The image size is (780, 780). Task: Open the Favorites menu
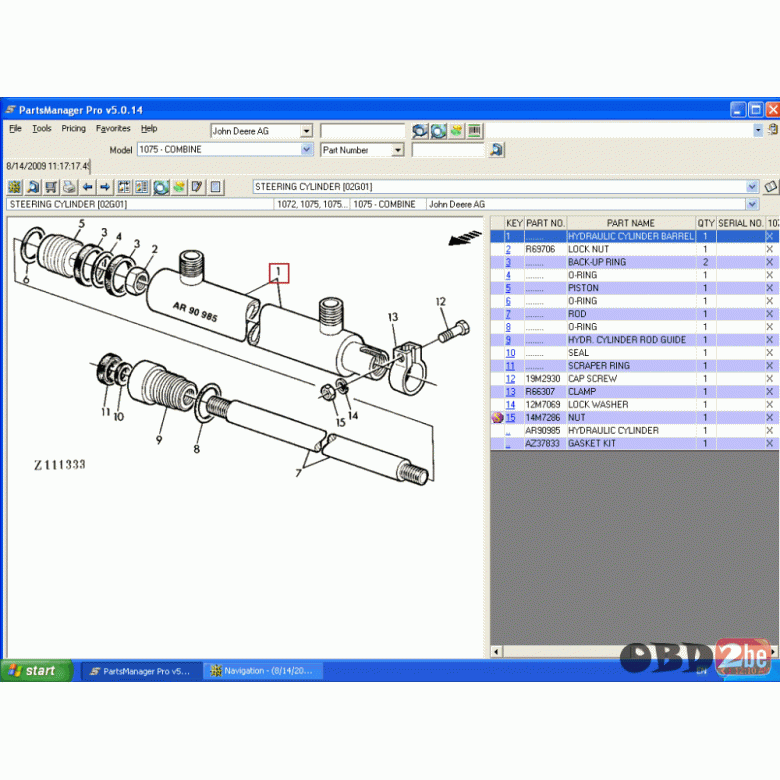pos(113,128)
